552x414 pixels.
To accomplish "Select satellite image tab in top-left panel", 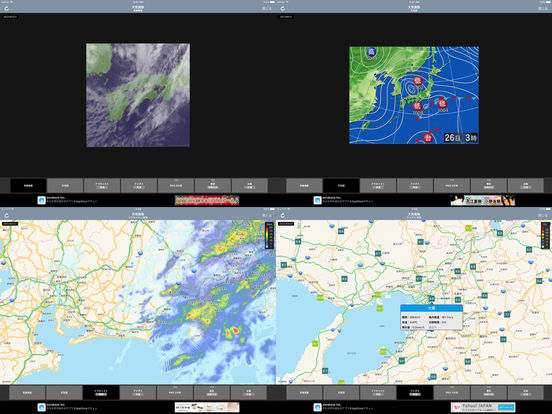I will coord(29,186).
